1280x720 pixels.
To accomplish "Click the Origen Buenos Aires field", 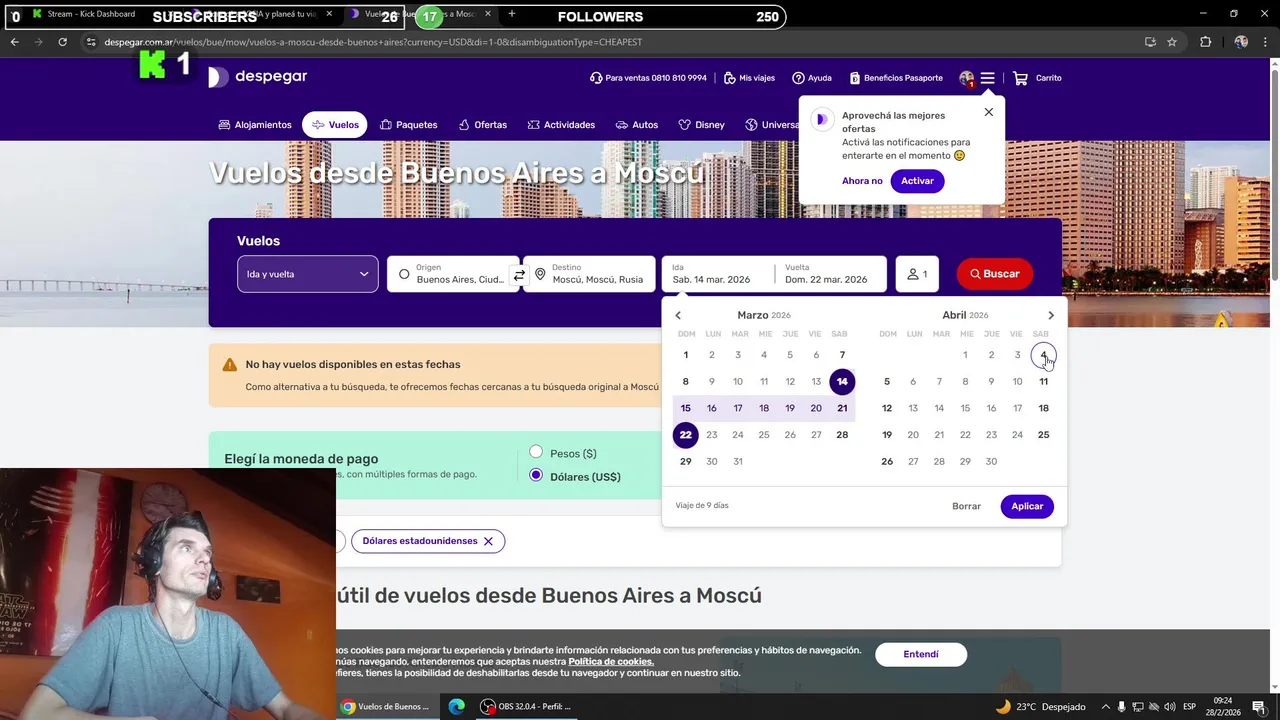I will coord(453,274).
